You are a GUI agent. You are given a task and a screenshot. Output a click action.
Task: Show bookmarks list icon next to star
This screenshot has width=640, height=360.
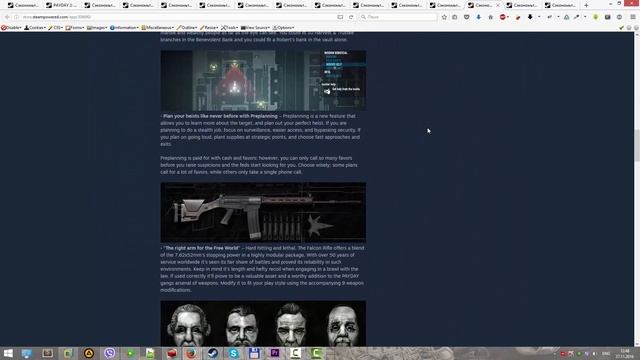[x=455, y=17]
